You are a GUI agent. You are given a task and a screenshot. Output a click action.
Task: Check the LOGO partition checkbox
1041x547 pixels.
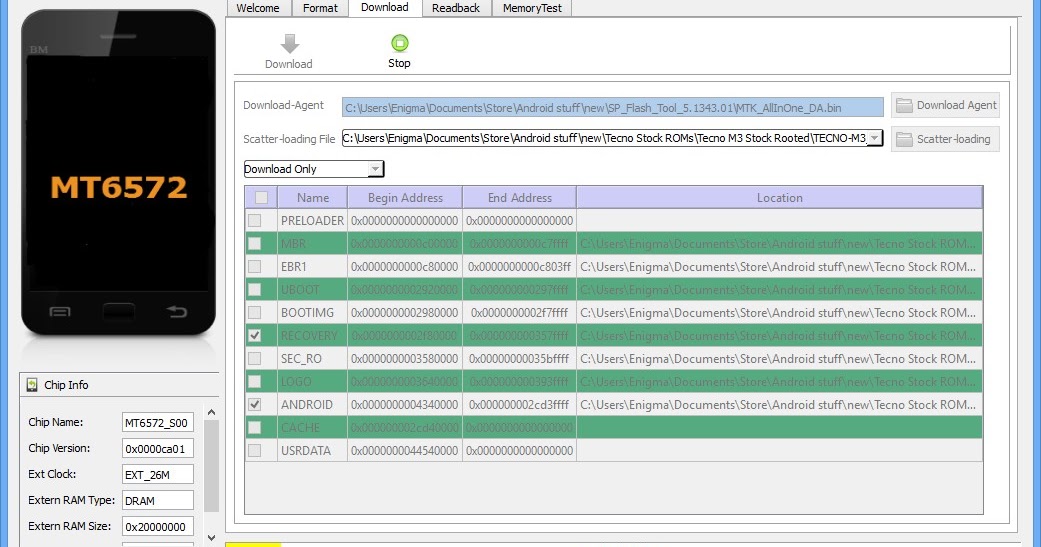[254, 381]
